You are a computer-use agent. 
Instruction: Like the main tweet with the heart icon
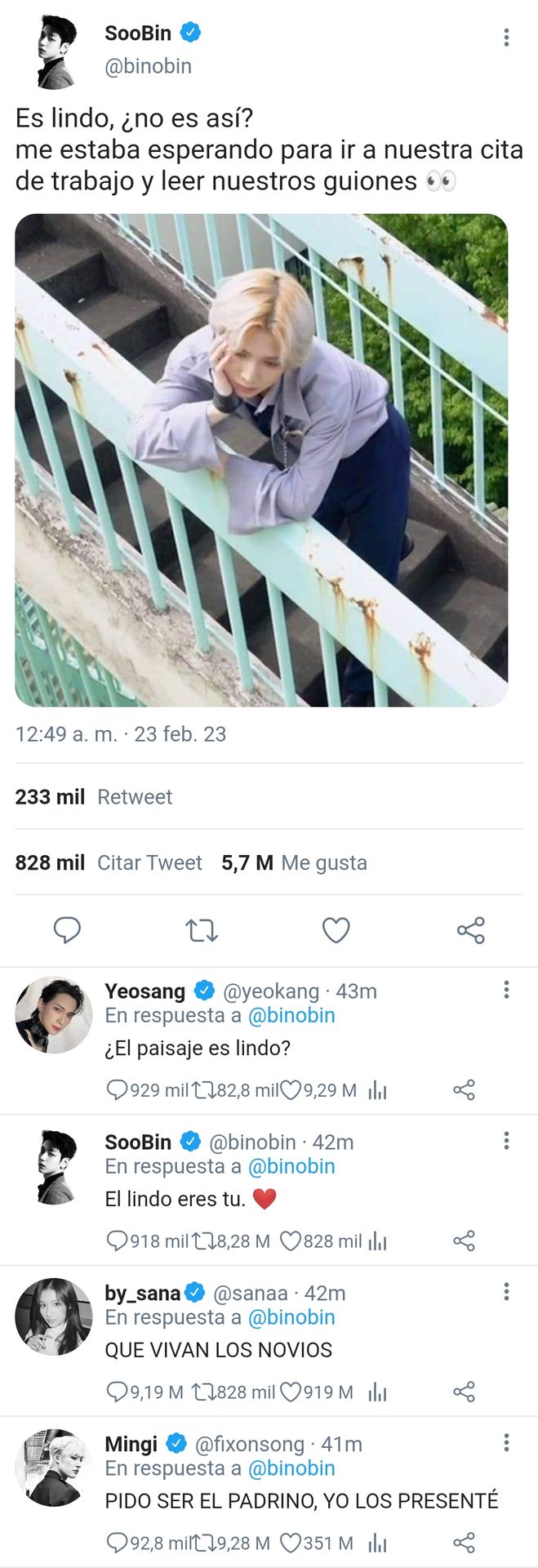(336, 930)
